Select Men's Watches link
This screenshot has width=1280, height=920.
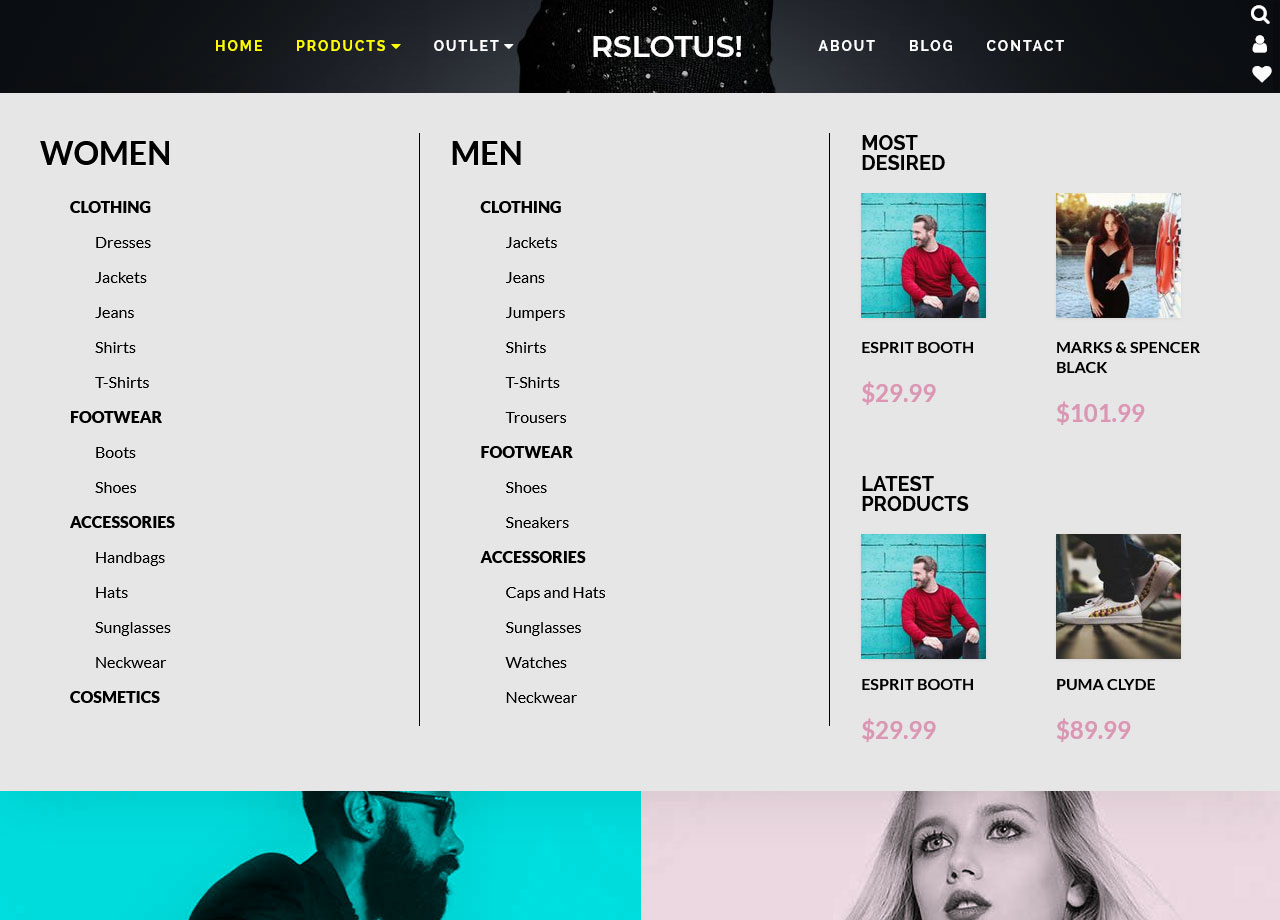[x=536, y=662]
